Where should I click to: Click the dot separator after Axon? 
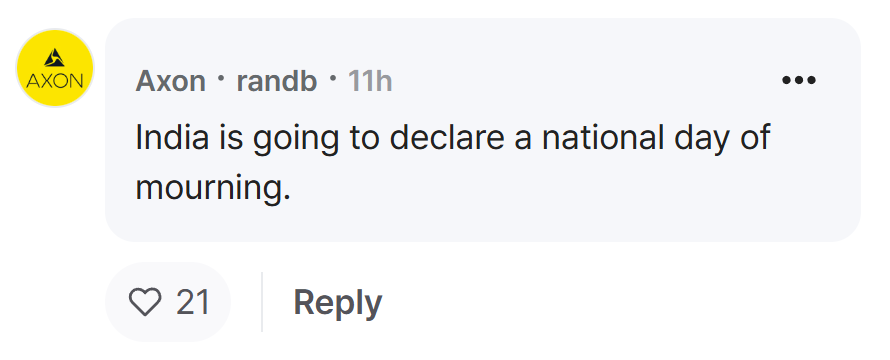[221, 77]
